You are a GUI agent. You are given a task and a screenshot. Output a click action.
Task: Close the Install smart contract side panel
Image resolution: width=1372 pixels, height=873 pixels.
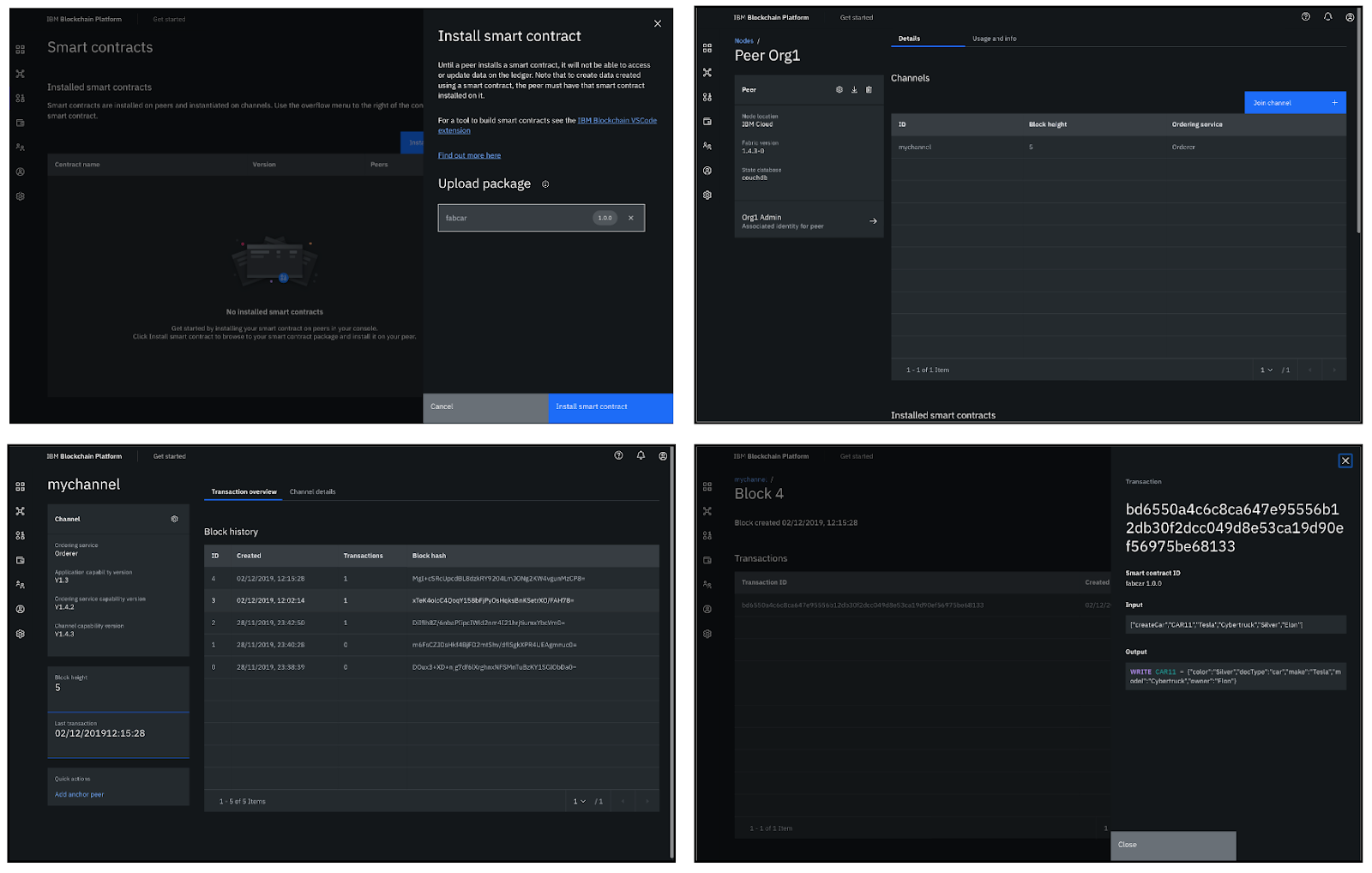pyautogui.click(x=658, y=24)
